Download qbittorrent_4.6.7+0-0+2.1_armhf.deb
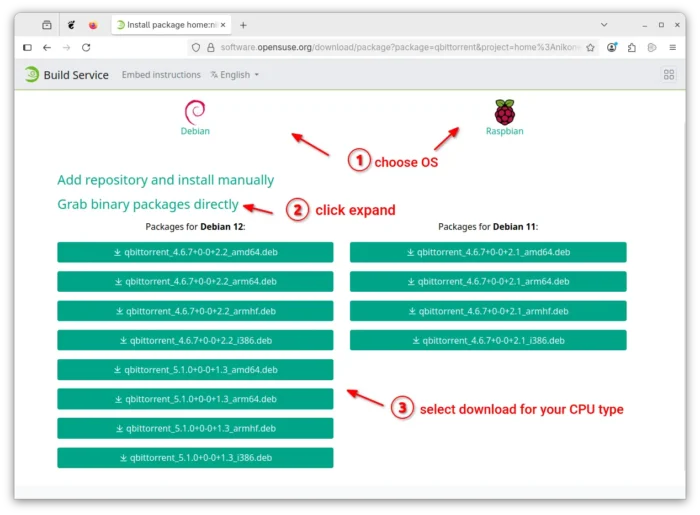This screenshot has height=515, width=700. [488, 311]
